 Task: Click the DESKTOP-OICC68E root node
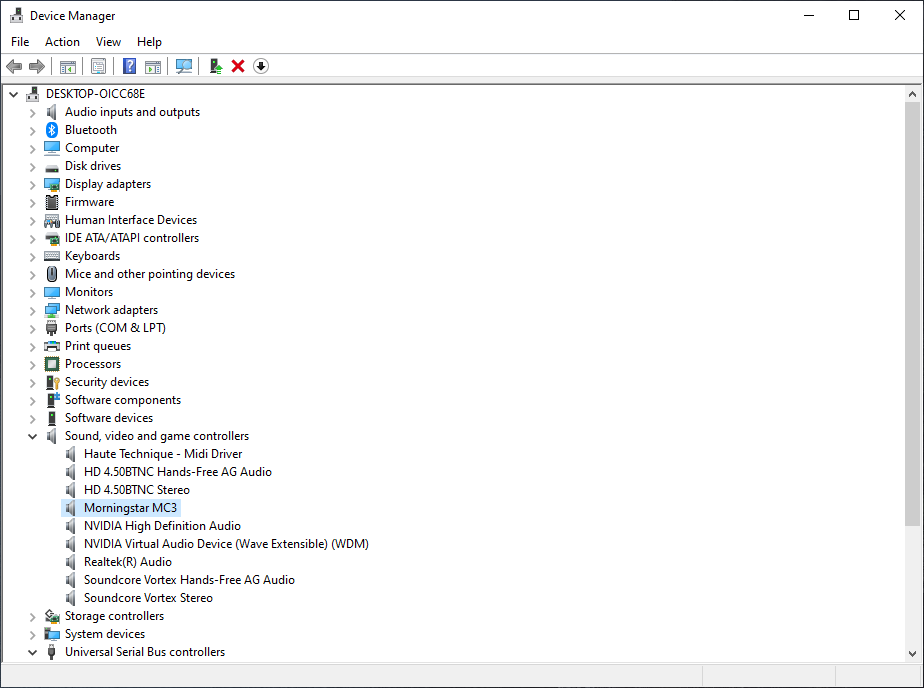click(x=95, y=94)
